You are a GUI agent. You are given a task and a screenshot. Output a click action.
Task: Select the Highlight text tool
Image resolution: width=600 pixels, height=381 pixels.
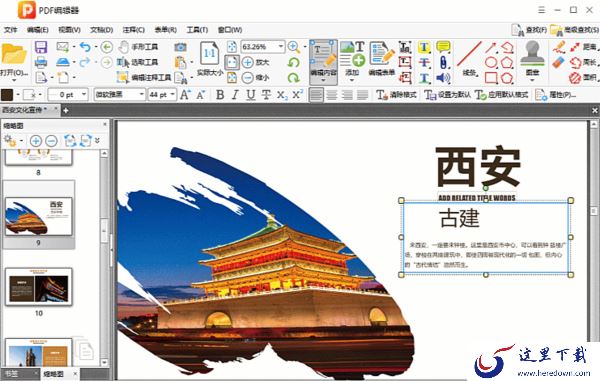(424, 47)
